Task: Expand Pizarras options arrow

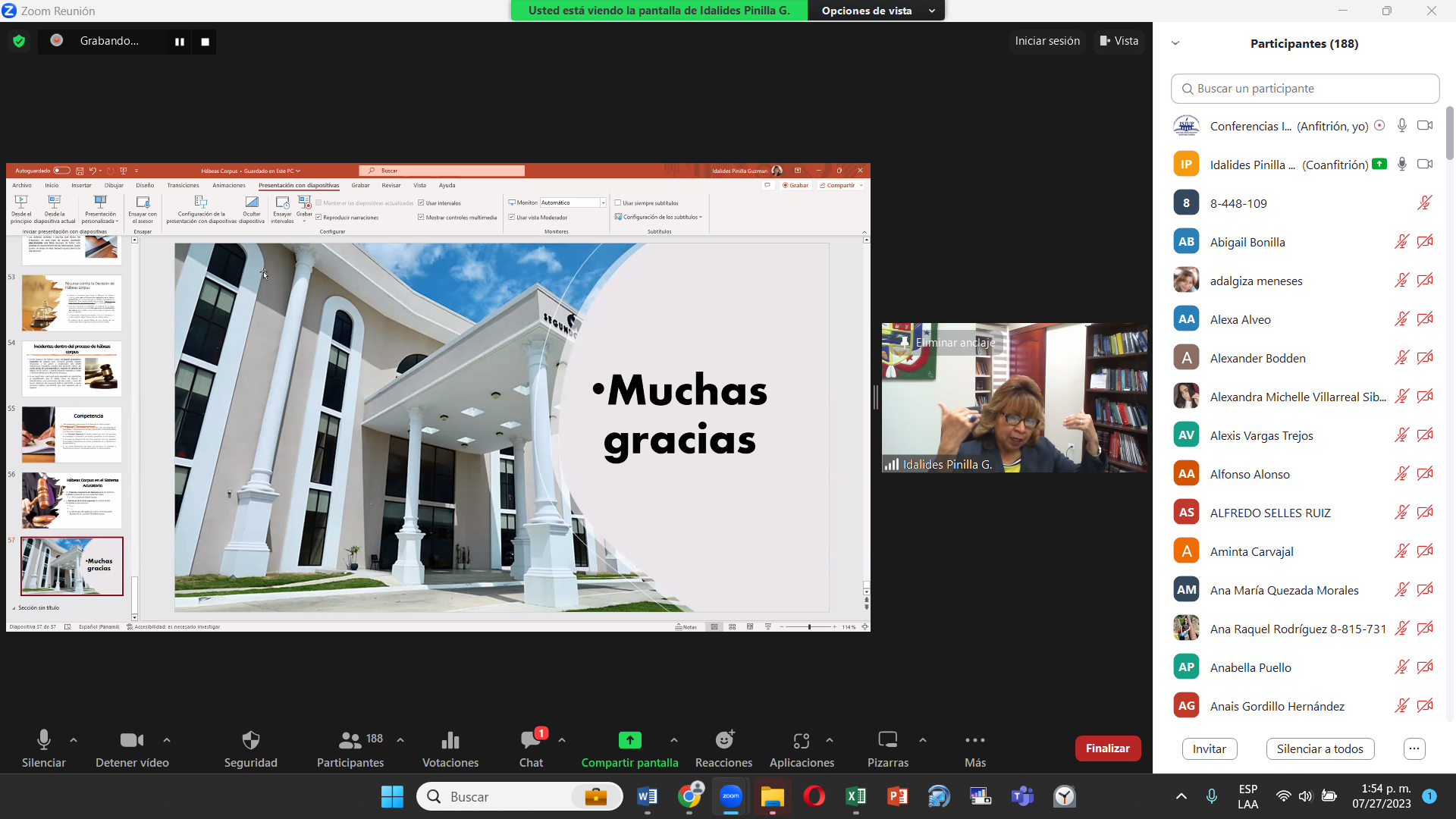Action: [x=923, y=740]
